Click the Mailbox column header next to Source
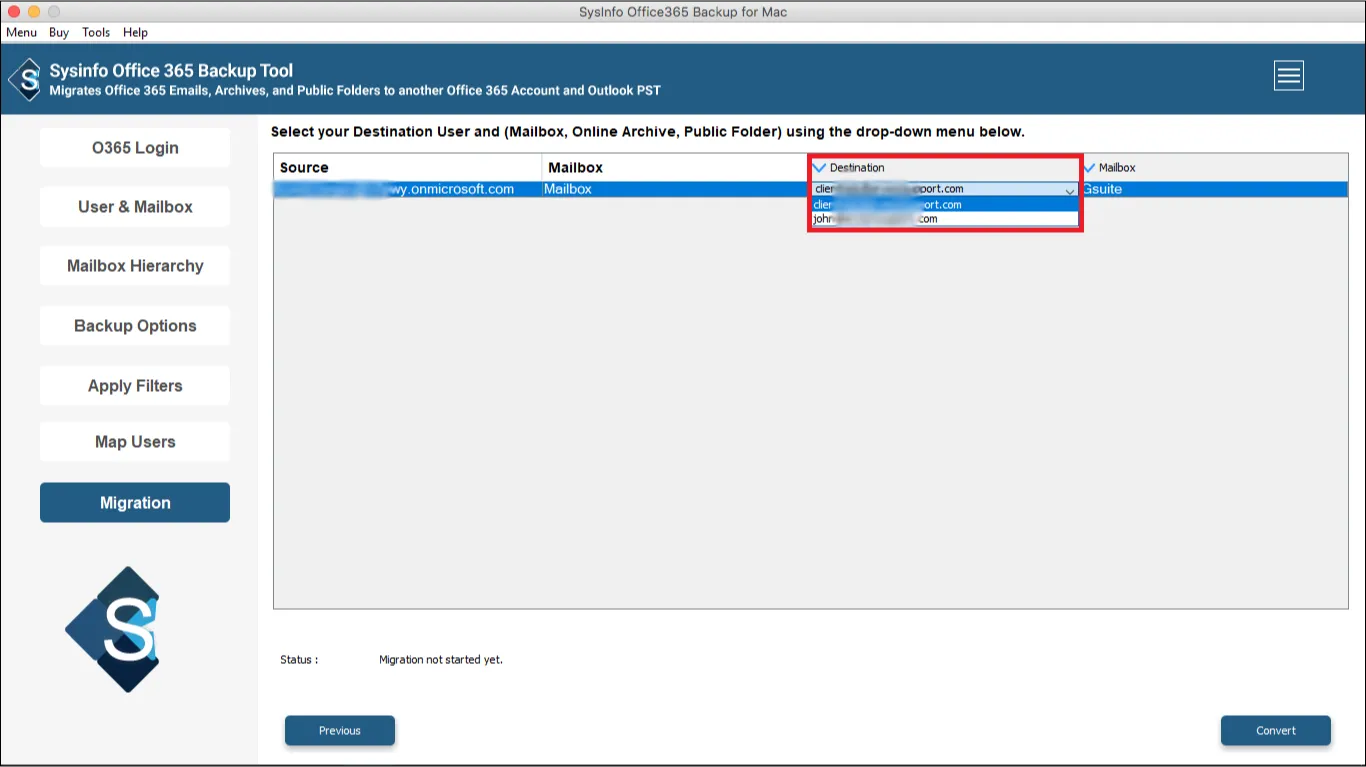The height and width of the screenshot is (767, 1366). coord(675,168)
